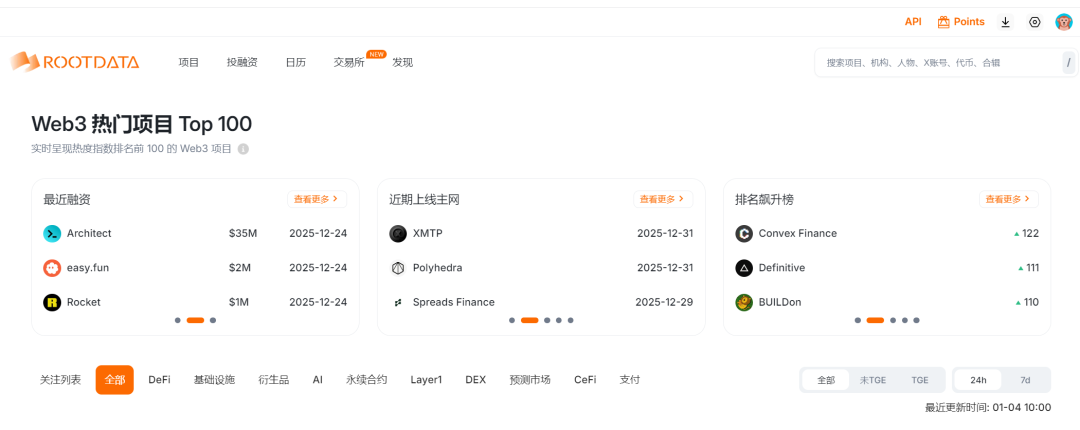Open the 交易所 menu
The image size is (1080, 430).
coord(349,63)
